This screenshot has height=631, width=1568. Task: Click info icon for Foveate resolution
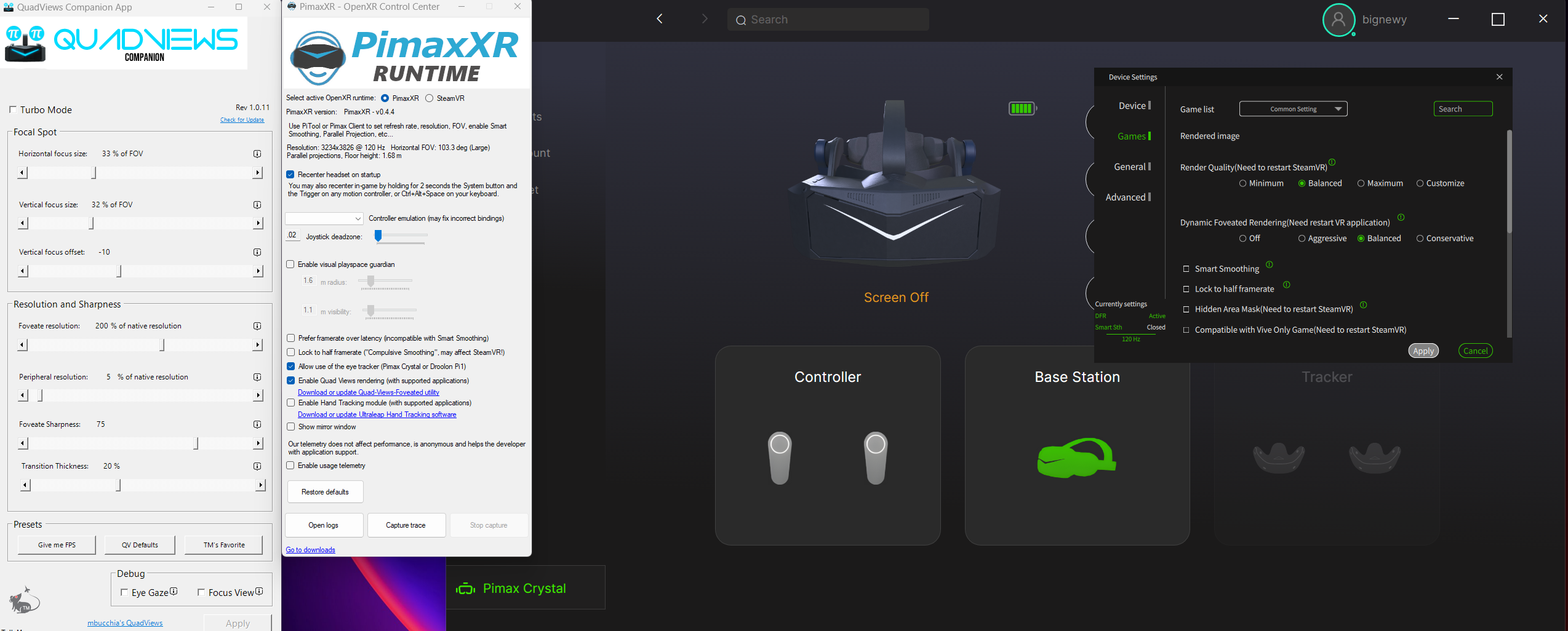pyautogui.click(x=257, y=326)
